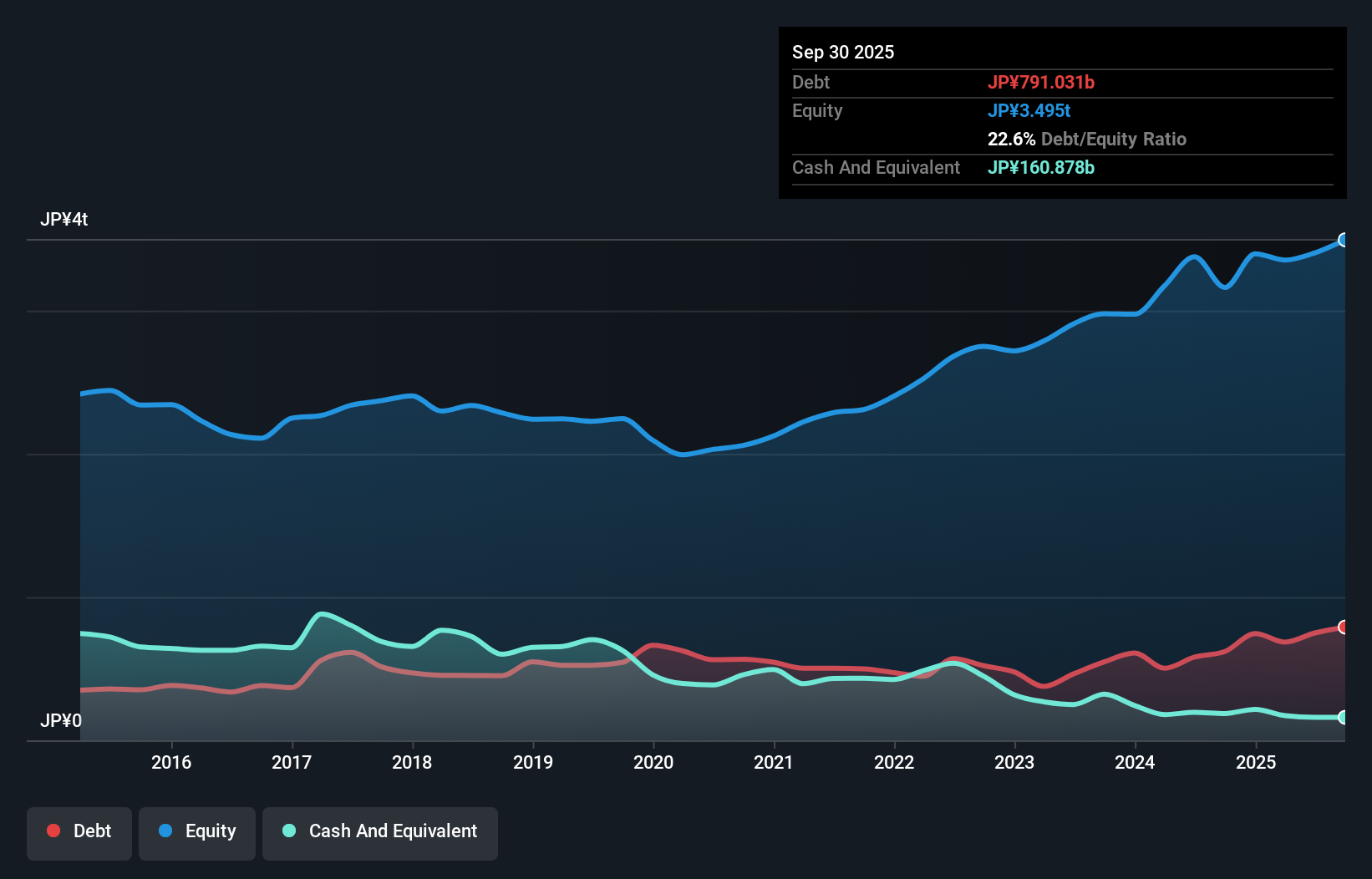The image size is (1372, 879).
Task: Click the 22.6% Debt/Equity Ratio text
Action: [x=1087, y=139]
